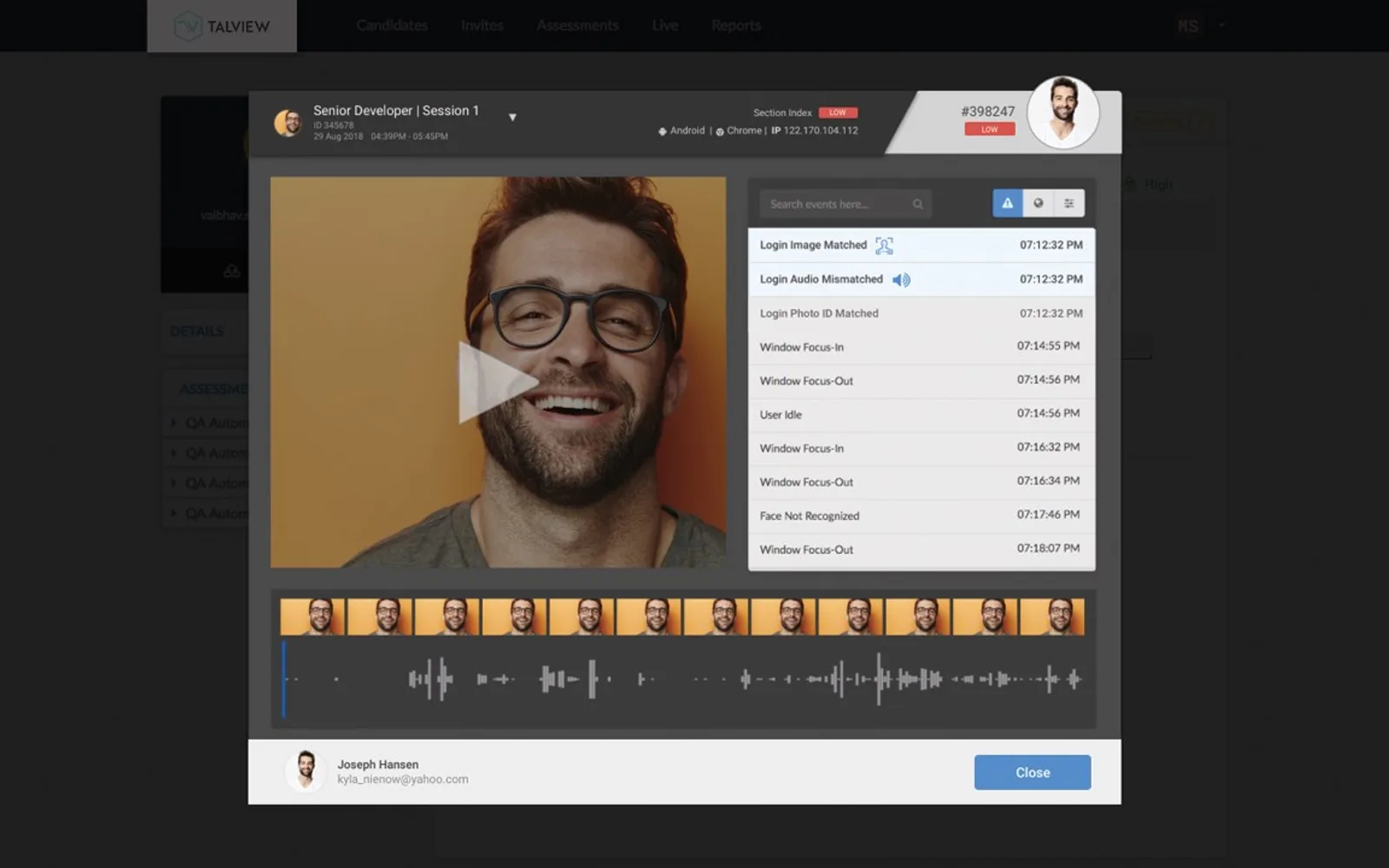1389x868 pixels.
Task: Click the large candidate profile photo at top right
Action: pos(1063,112)
